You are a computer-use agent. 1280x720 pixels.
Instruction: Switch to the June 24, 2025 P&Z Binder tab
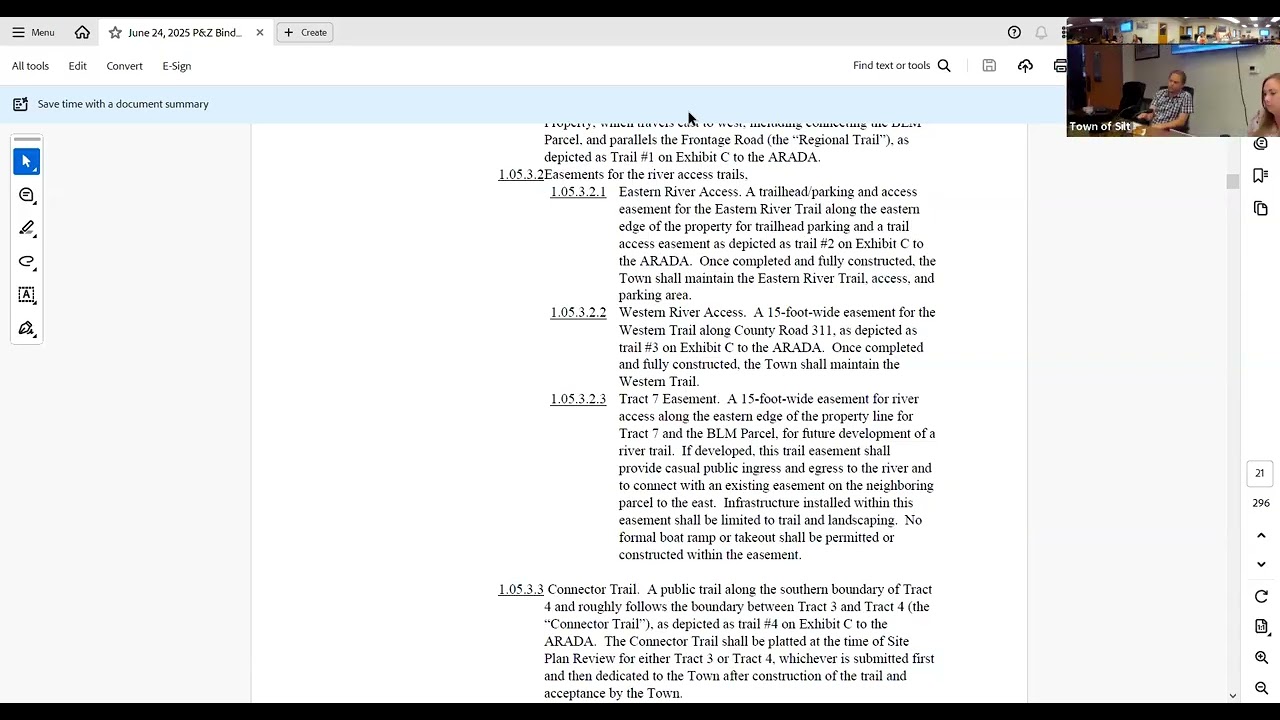coord(185,32)
